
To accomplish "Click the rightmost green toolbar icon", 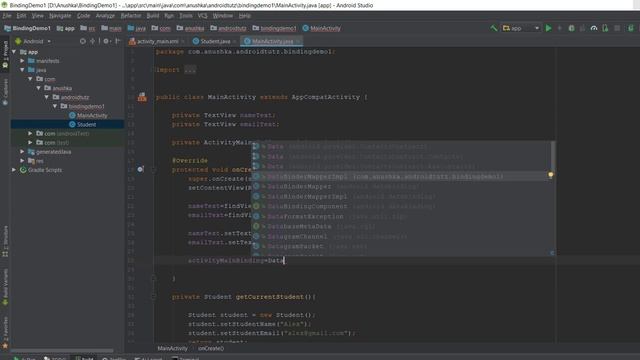I will coord(631,28).
